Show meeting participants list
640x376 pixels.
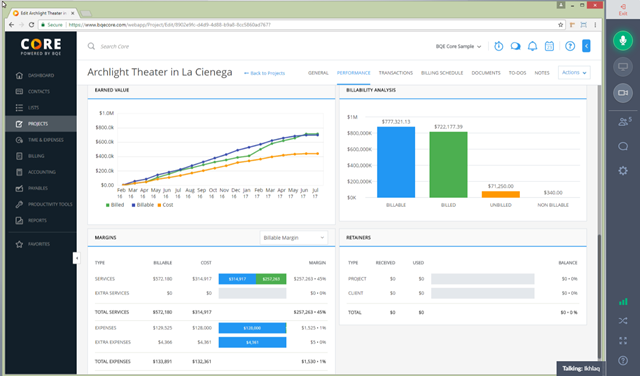coord(623,122)
